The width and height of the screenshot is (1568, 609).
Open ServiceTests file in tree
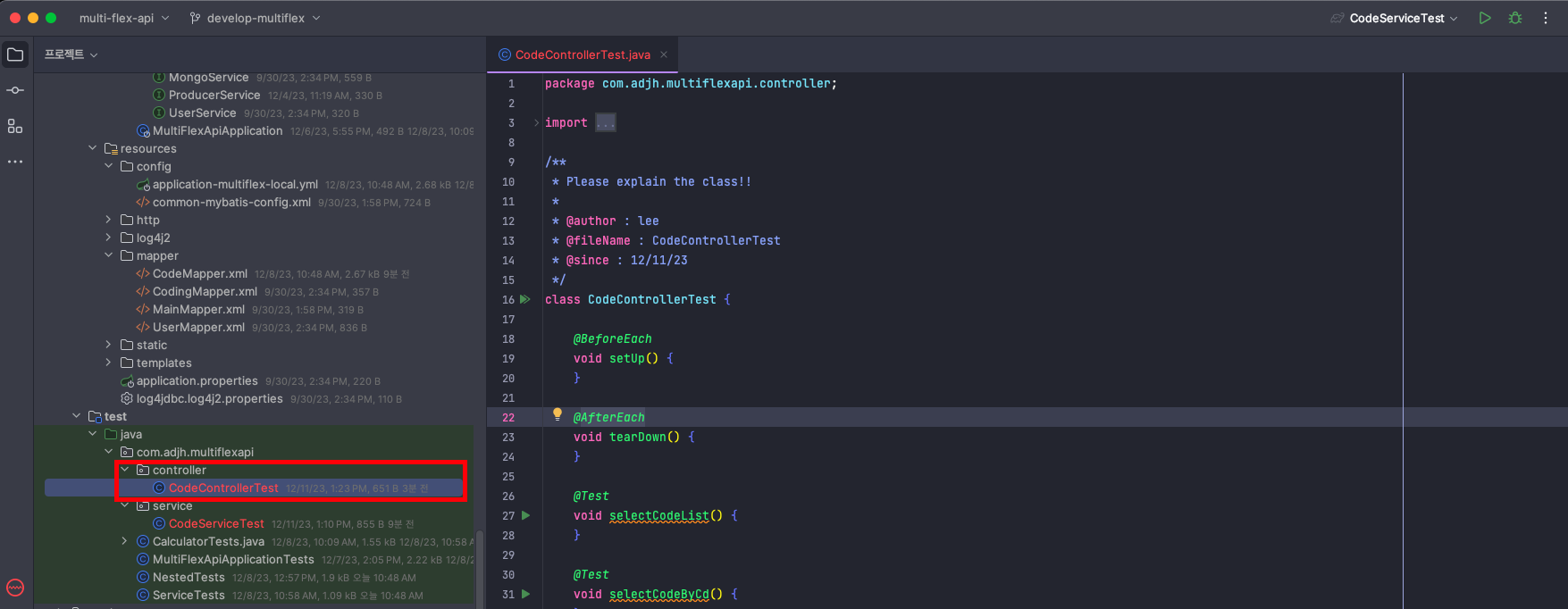click(189, 595)
